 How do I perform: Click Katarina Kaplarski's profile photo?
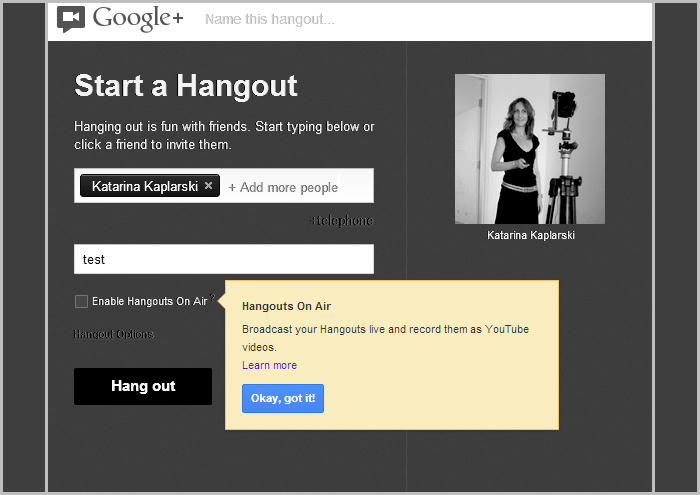pos(530,149)
